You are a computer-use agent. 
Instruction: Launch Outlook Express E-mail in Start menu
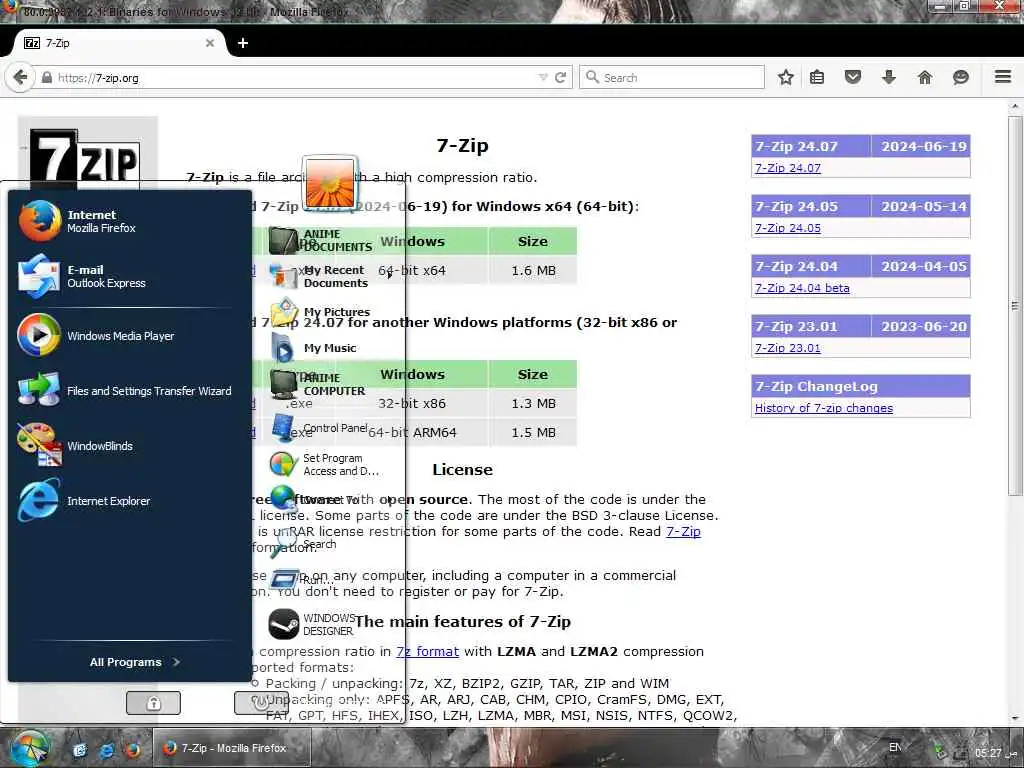(x=82, y=276)
